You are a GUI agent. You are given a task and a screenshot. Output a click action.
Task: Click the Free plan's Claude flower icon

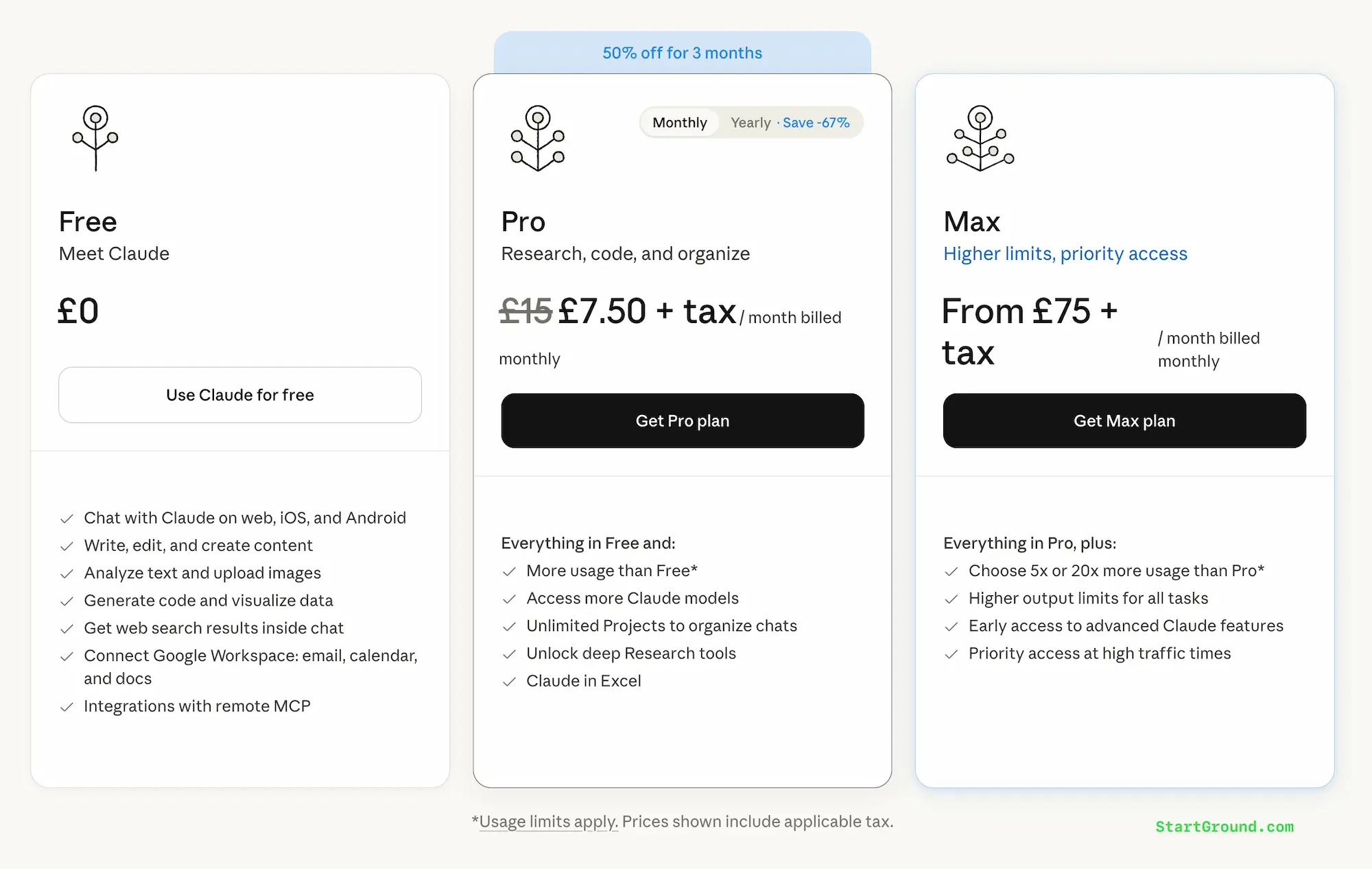point(95,138)
